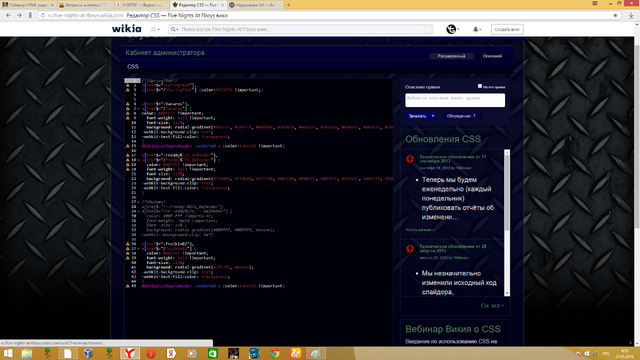Screen dimensions: 640x360
Task: Click the Wikia logo
Action: click(127, 29)
